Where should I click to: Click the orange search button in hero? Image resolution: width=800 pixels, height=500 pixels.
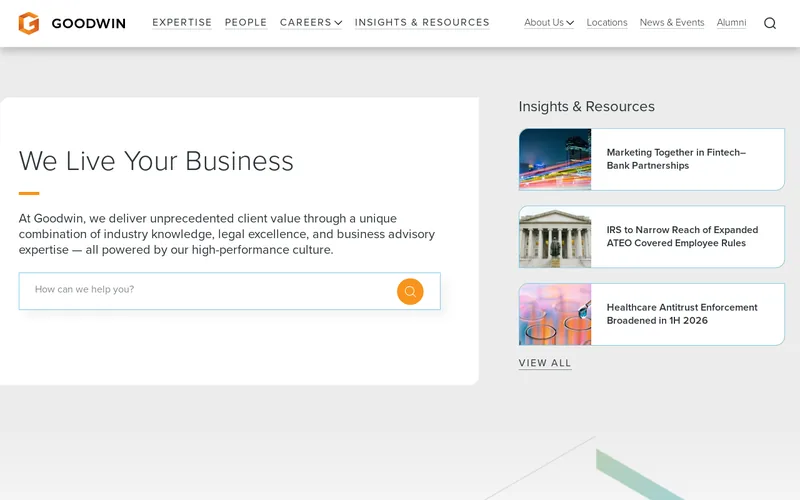(x=410, y=291)
